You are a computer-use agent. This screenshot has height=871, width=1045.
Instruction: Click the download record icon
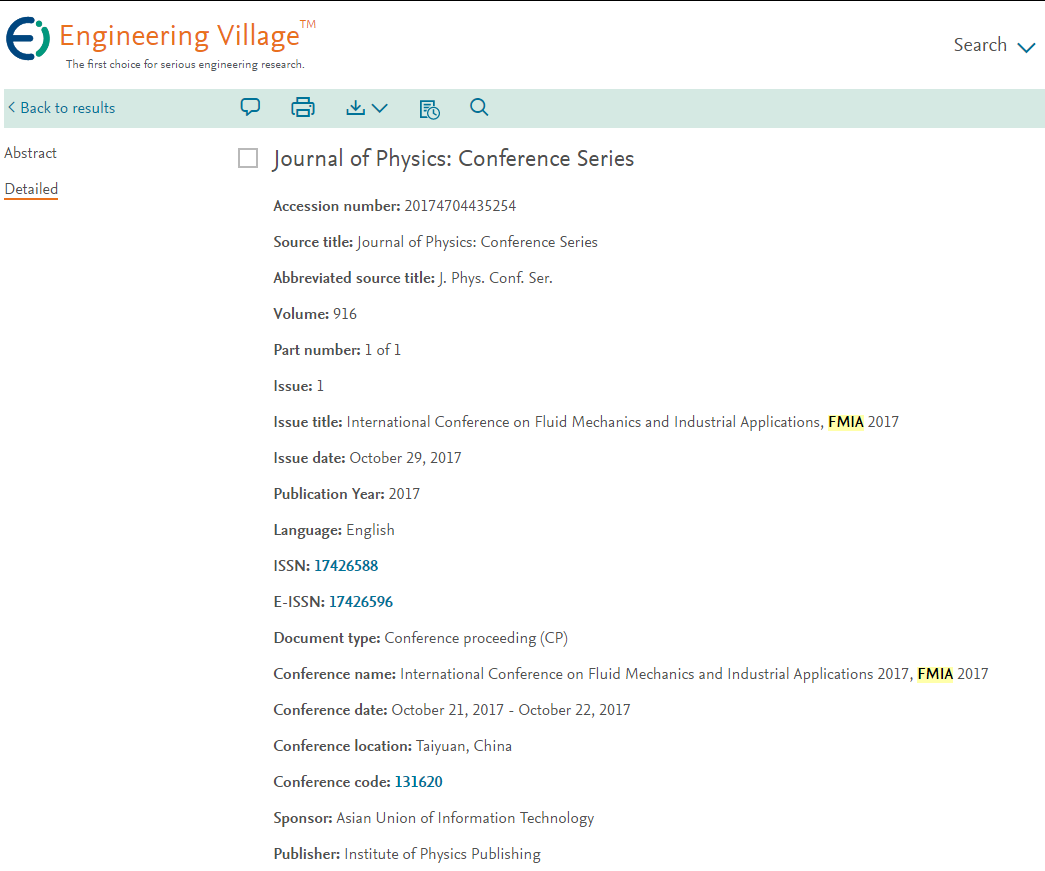tap(356, 107)
